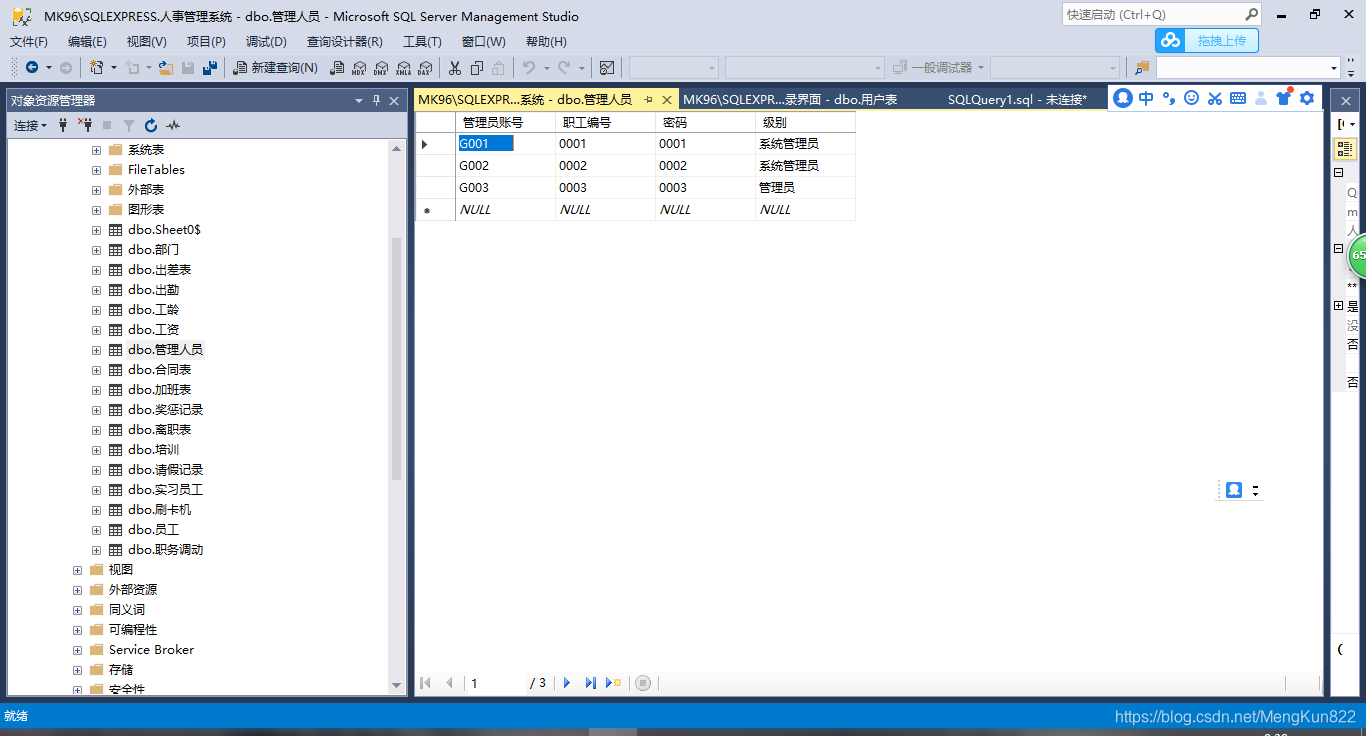
Task: Select dbo.工资 table in the tree
Action: tap(153, 330)
